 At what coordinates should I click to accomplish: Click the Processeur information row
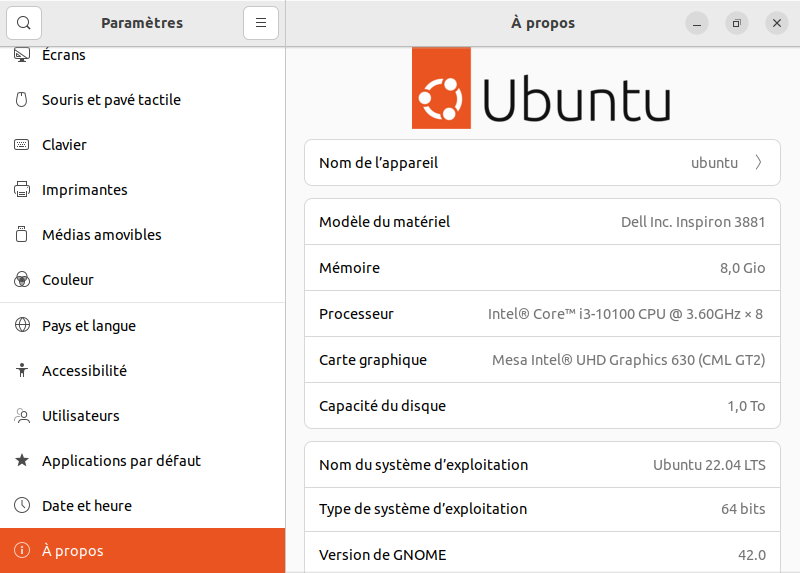pyautogui.click(x=540, y=314)
